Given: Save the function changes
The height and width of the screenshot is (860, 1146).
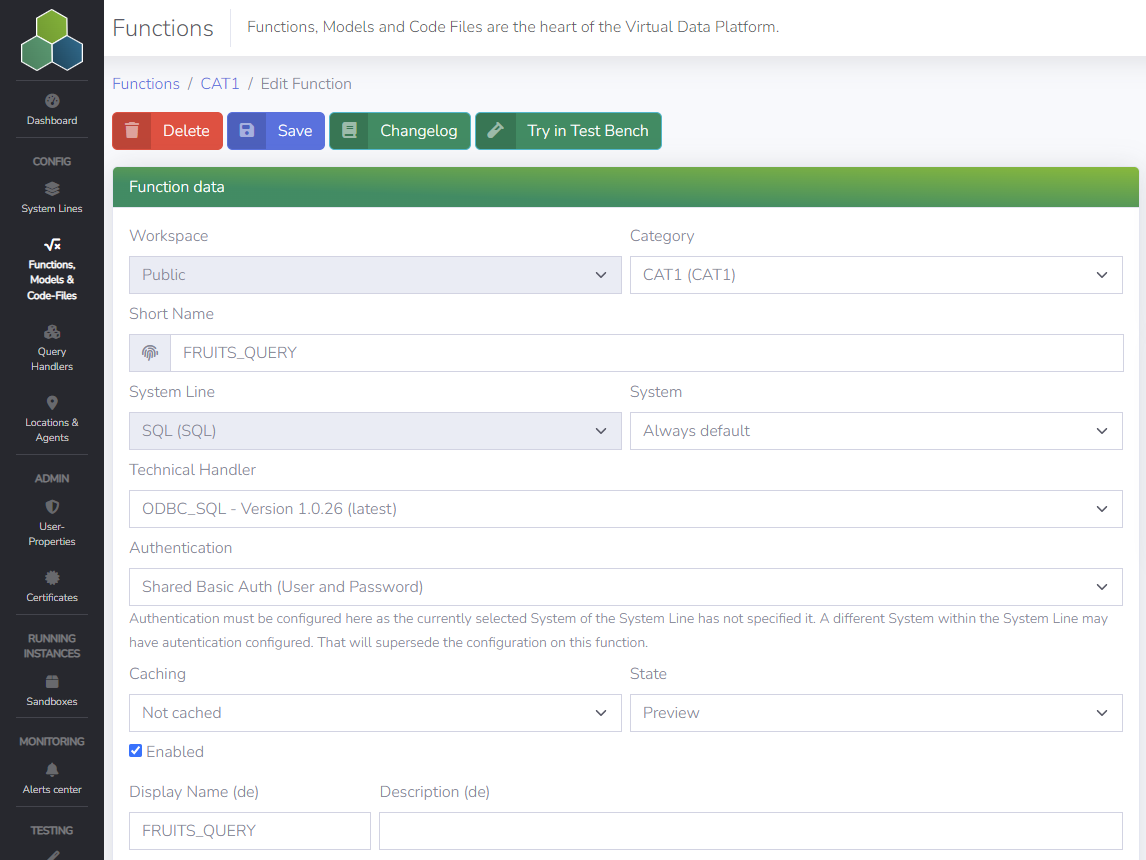Looking at the screenshot, I should click(275, 130).
